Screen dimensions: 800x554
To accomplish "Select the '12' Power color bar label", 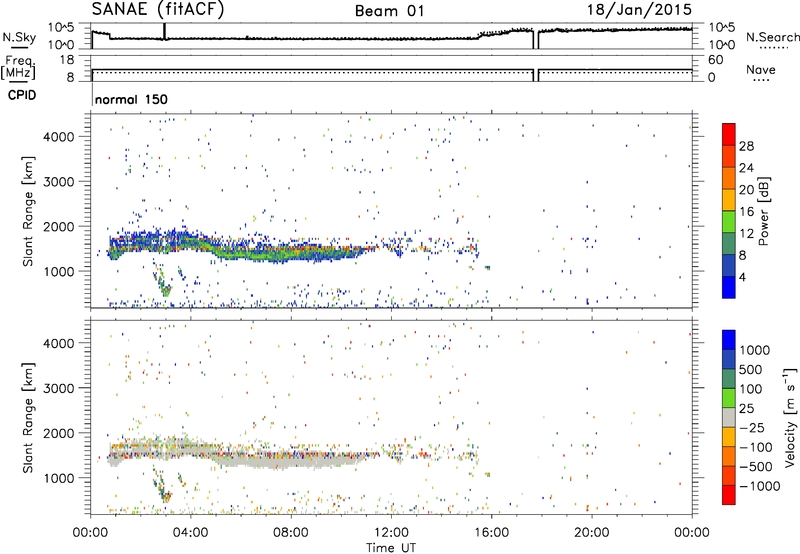I will point(746,234).
